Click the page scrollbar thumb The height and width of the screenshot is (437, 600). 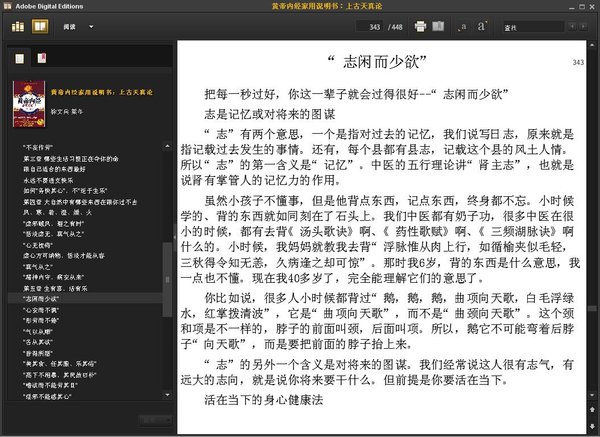point(592,308)
